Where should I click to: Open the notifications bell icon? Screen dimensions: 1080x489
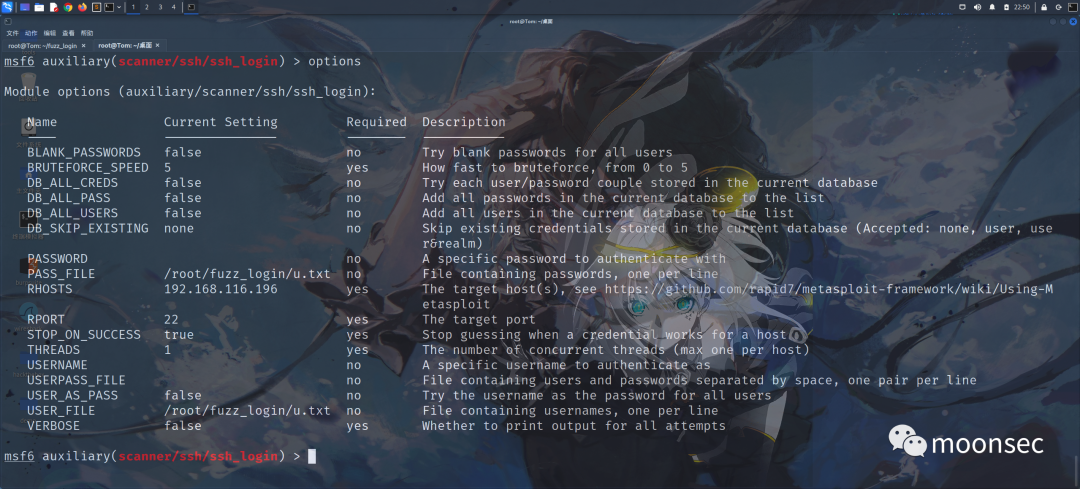point(992,7)
